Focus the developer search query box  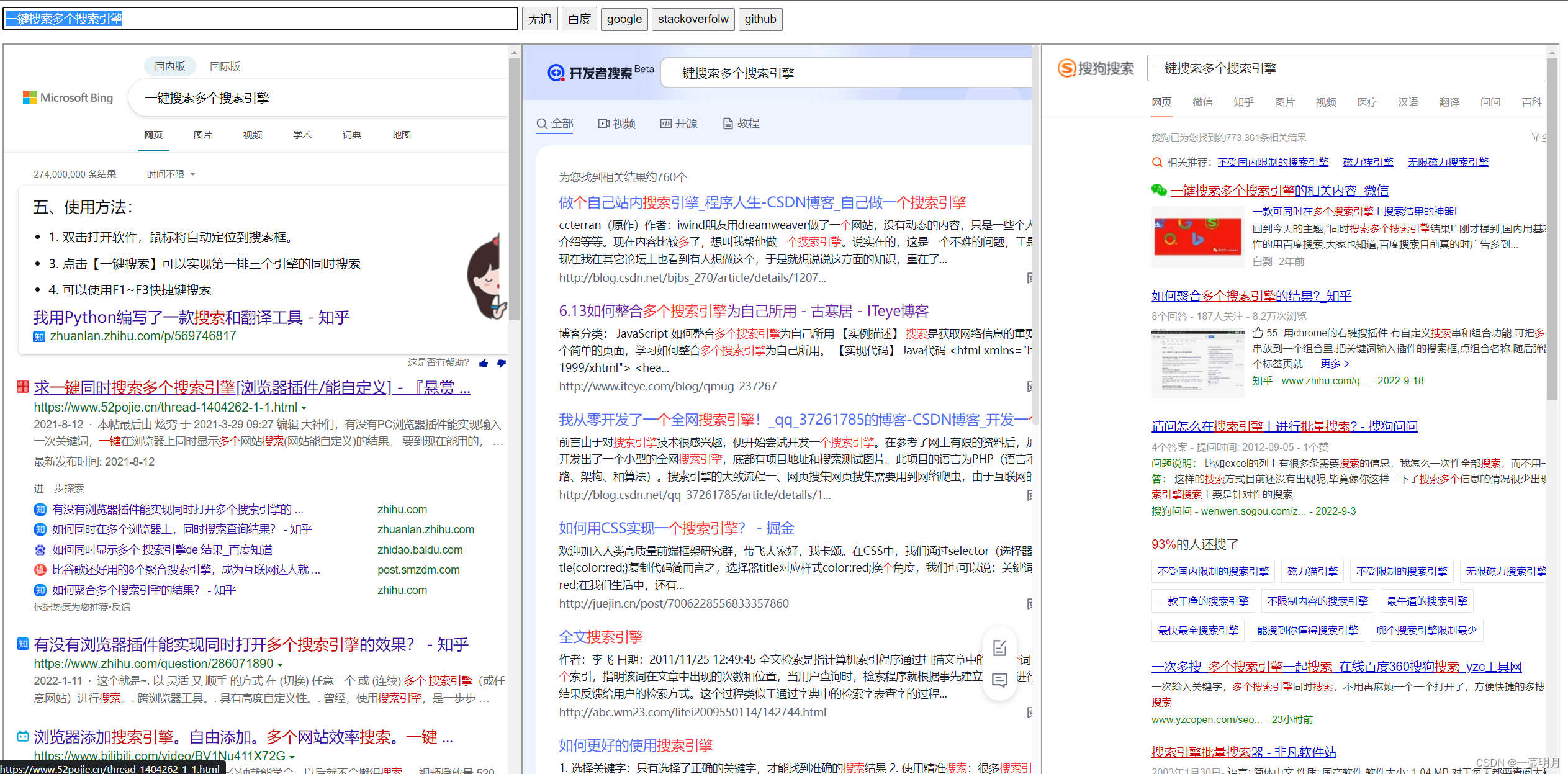pyautogui.click(x=847, y=73)
